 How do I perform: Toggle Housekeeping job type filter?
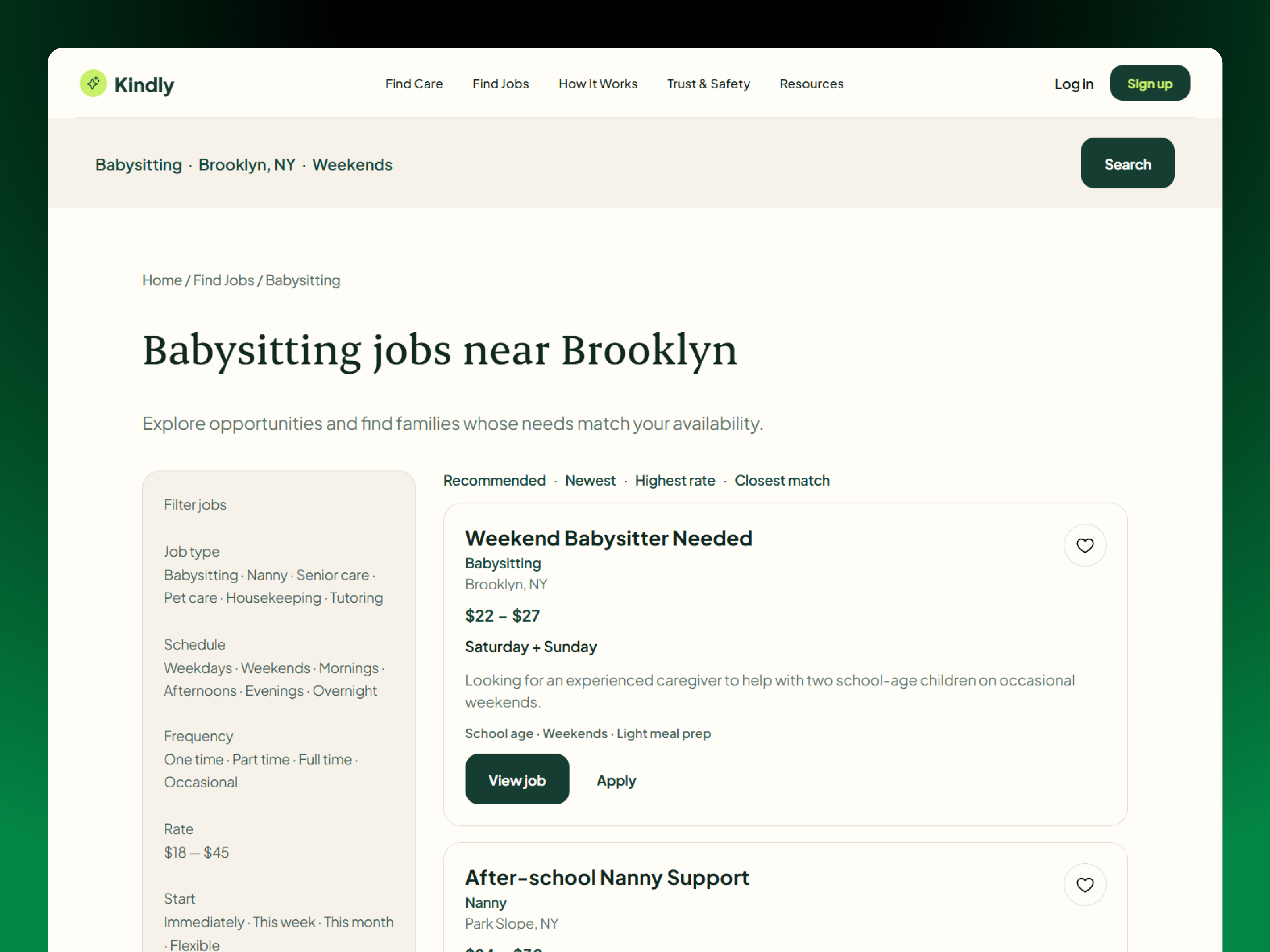click(273, 598)
